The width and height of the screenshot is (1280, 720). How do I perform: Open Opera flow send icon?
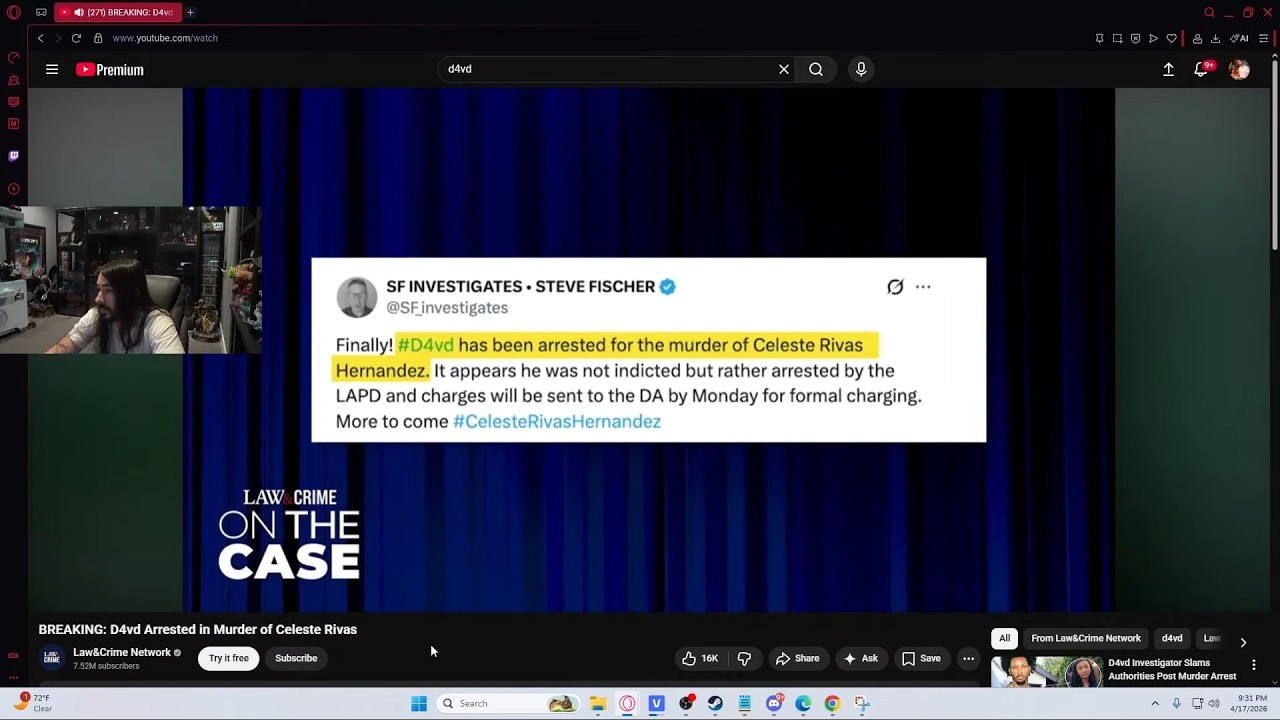1153,38
